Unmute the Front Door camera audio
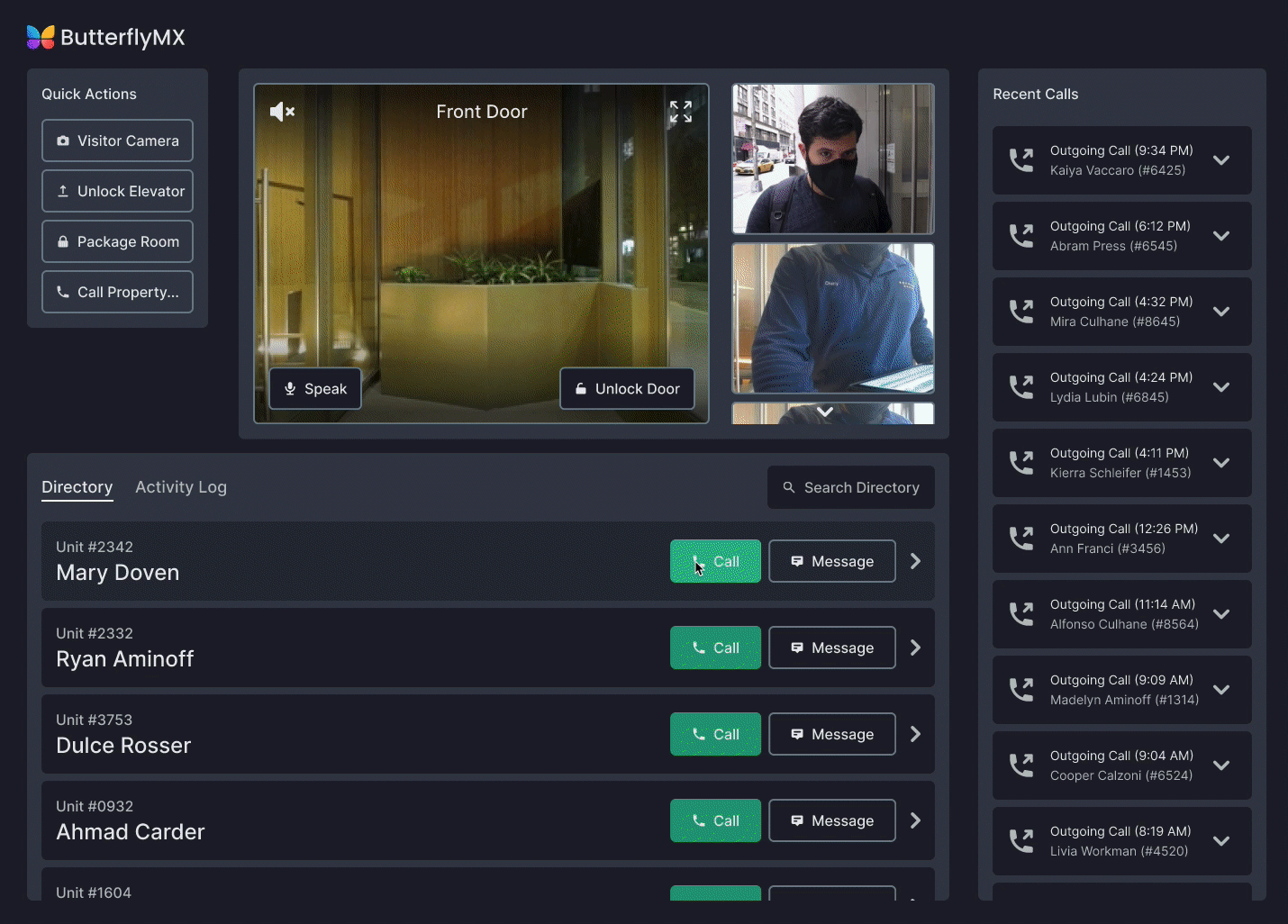This screenshot has height=924, width=1288. click(x=282, y=112)
